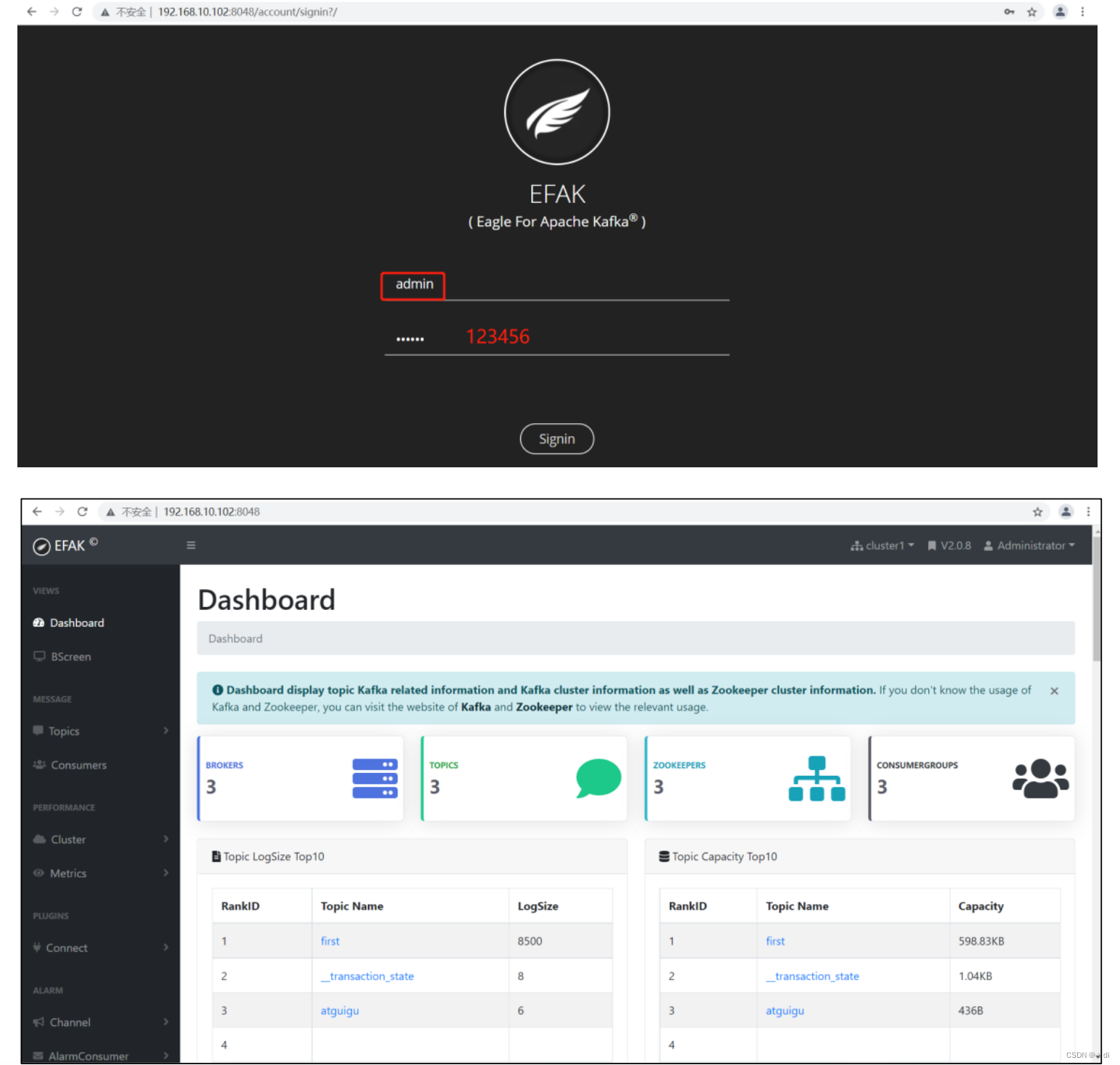Expand the Channel sidebar menu
1120x1065 pixels.
(101, 1023)
